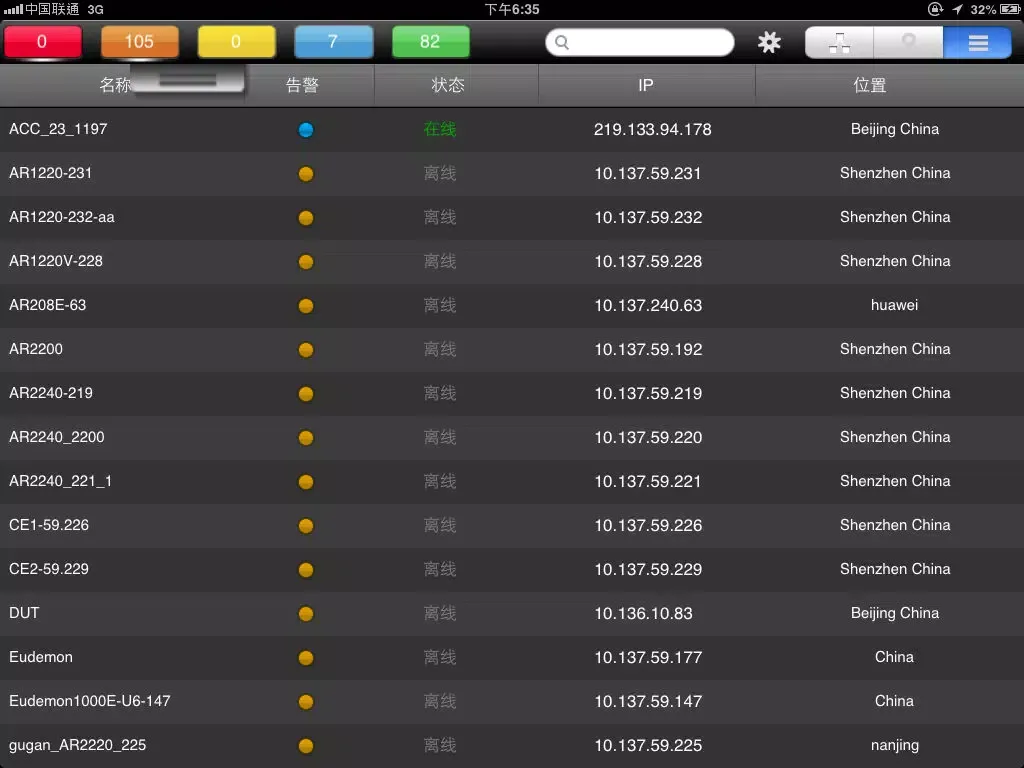The image size is (1024, 768).
Task: Click the alarm indicator for DUT
Action: tap(306, 614)
